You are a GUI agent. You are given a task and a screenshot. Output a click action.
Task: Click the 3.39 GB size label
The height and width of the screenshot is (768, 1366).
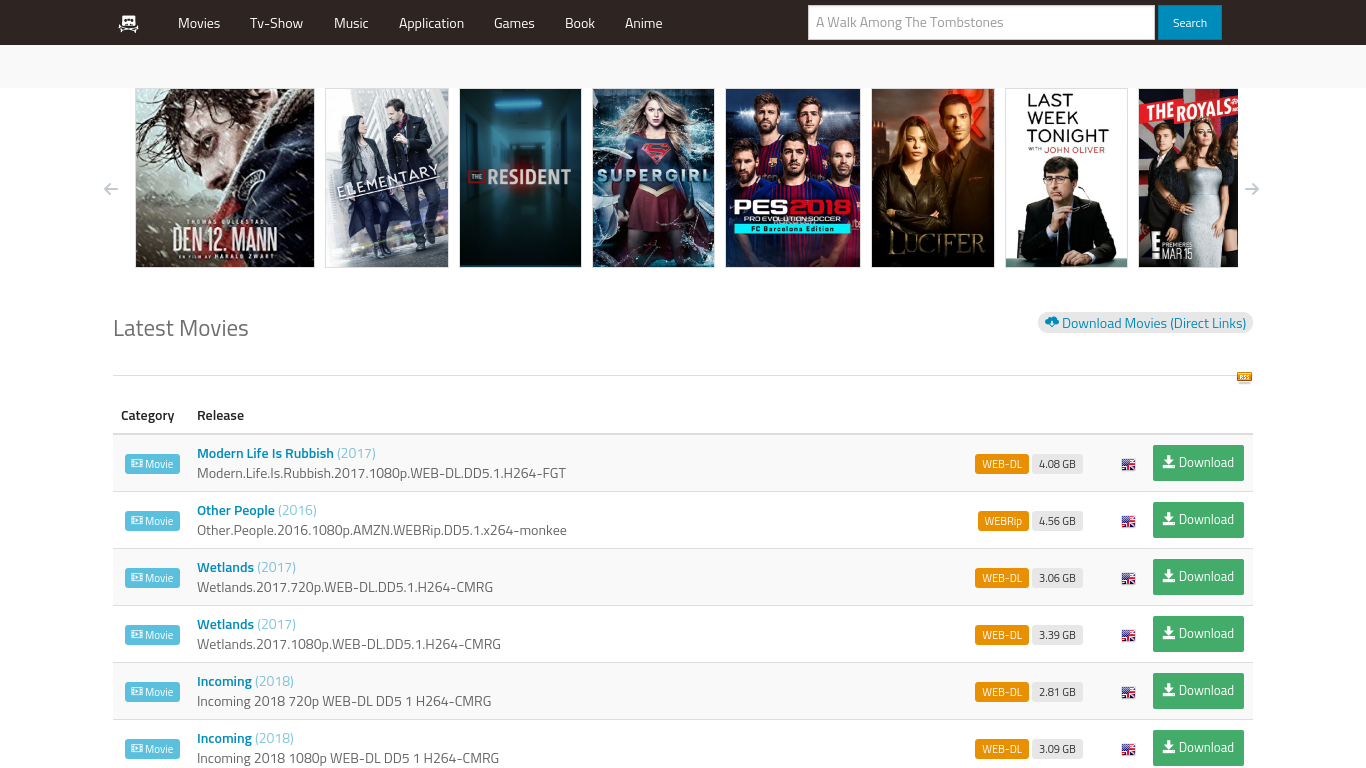tap(1057, 635)
